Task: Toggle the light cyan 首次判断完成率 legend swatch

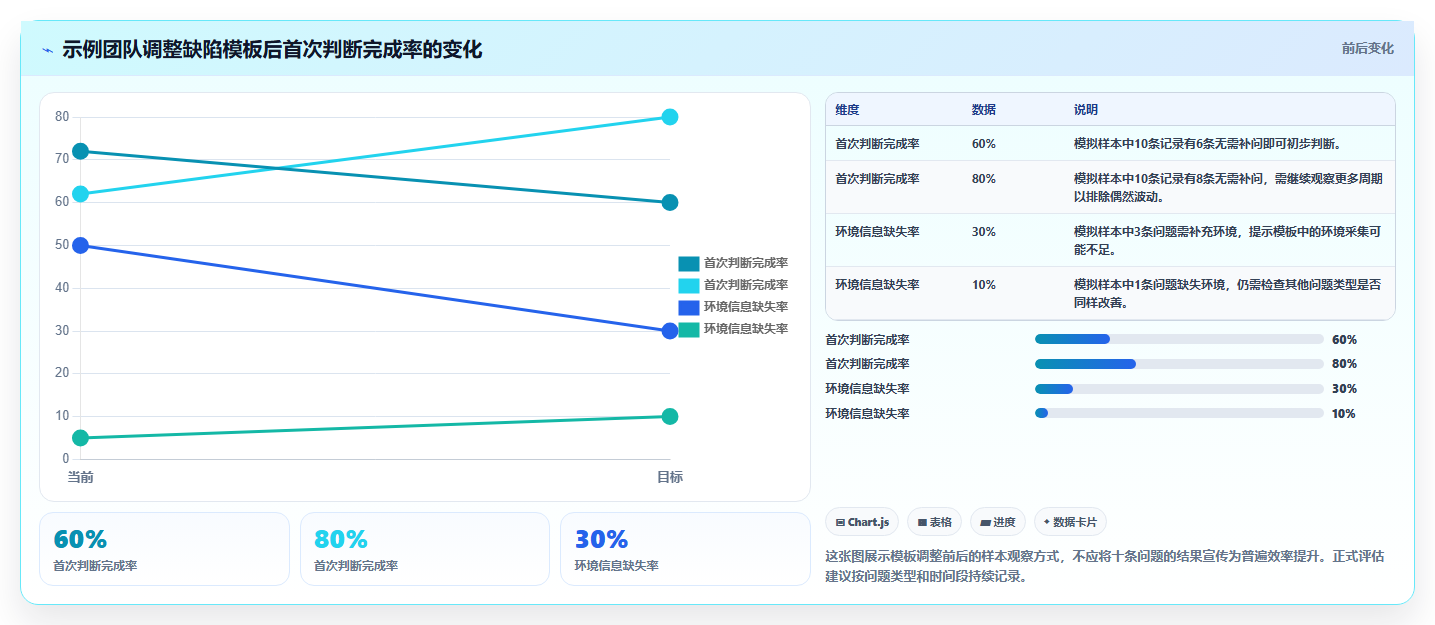Action: (689, 286)
